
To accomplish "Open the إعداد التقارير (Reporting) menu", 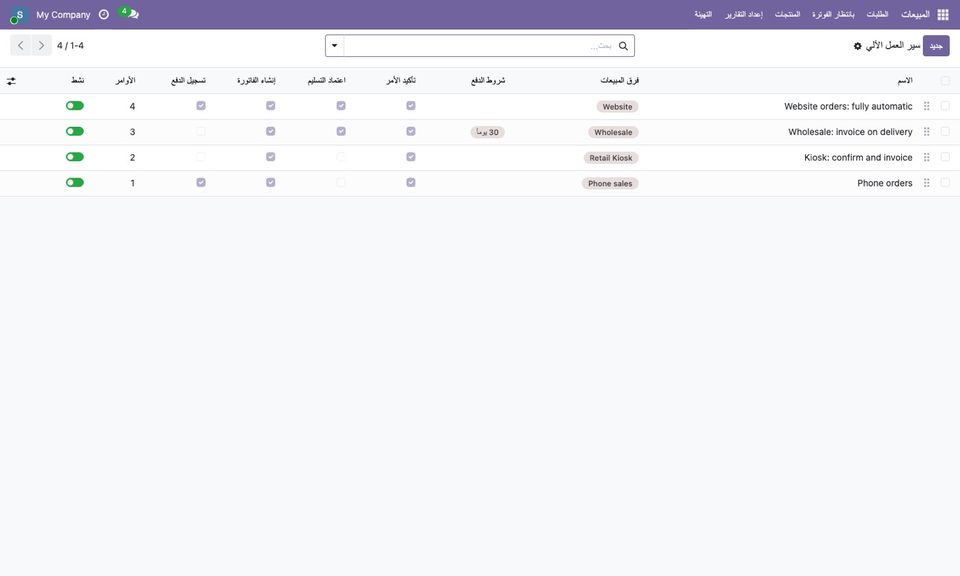I will [744, 14].
